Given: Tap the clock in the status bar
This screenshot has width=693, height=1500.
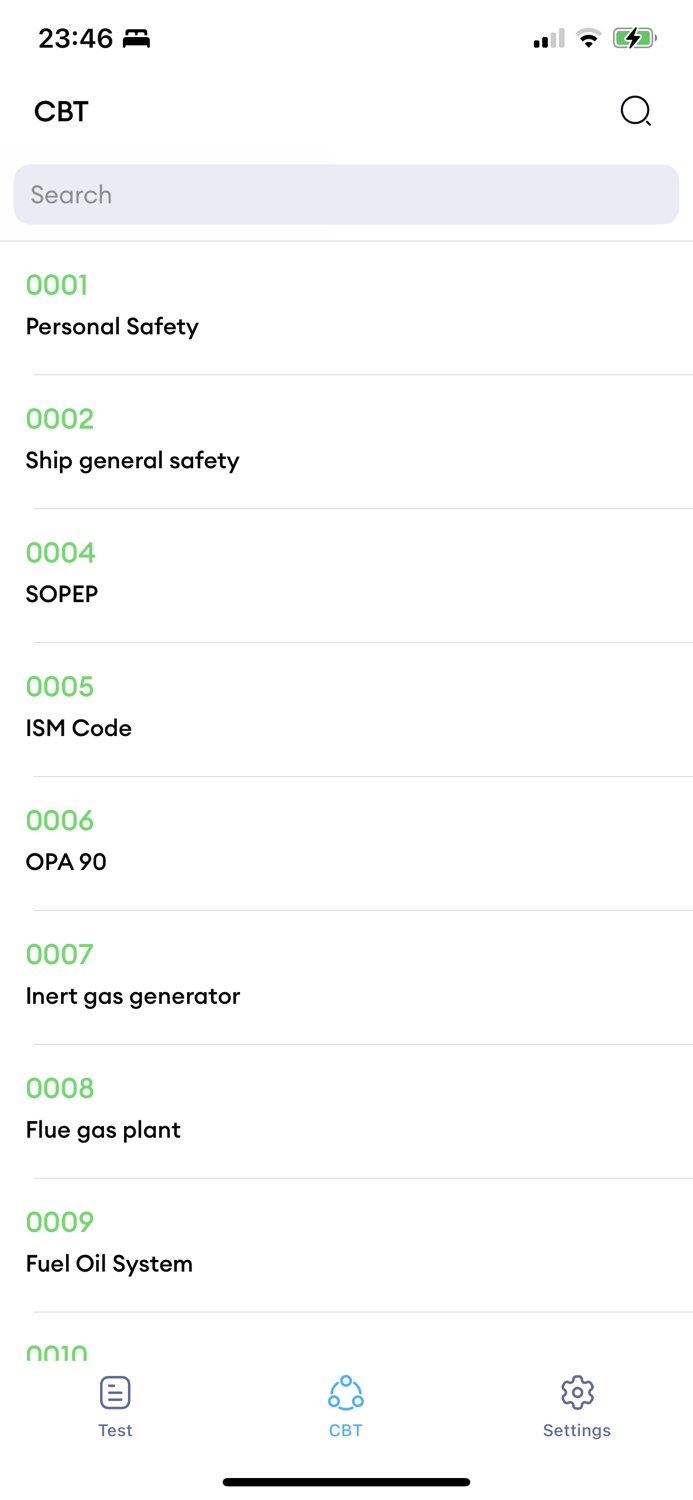Looking at the screenshot, I should [x=70, y=38].
